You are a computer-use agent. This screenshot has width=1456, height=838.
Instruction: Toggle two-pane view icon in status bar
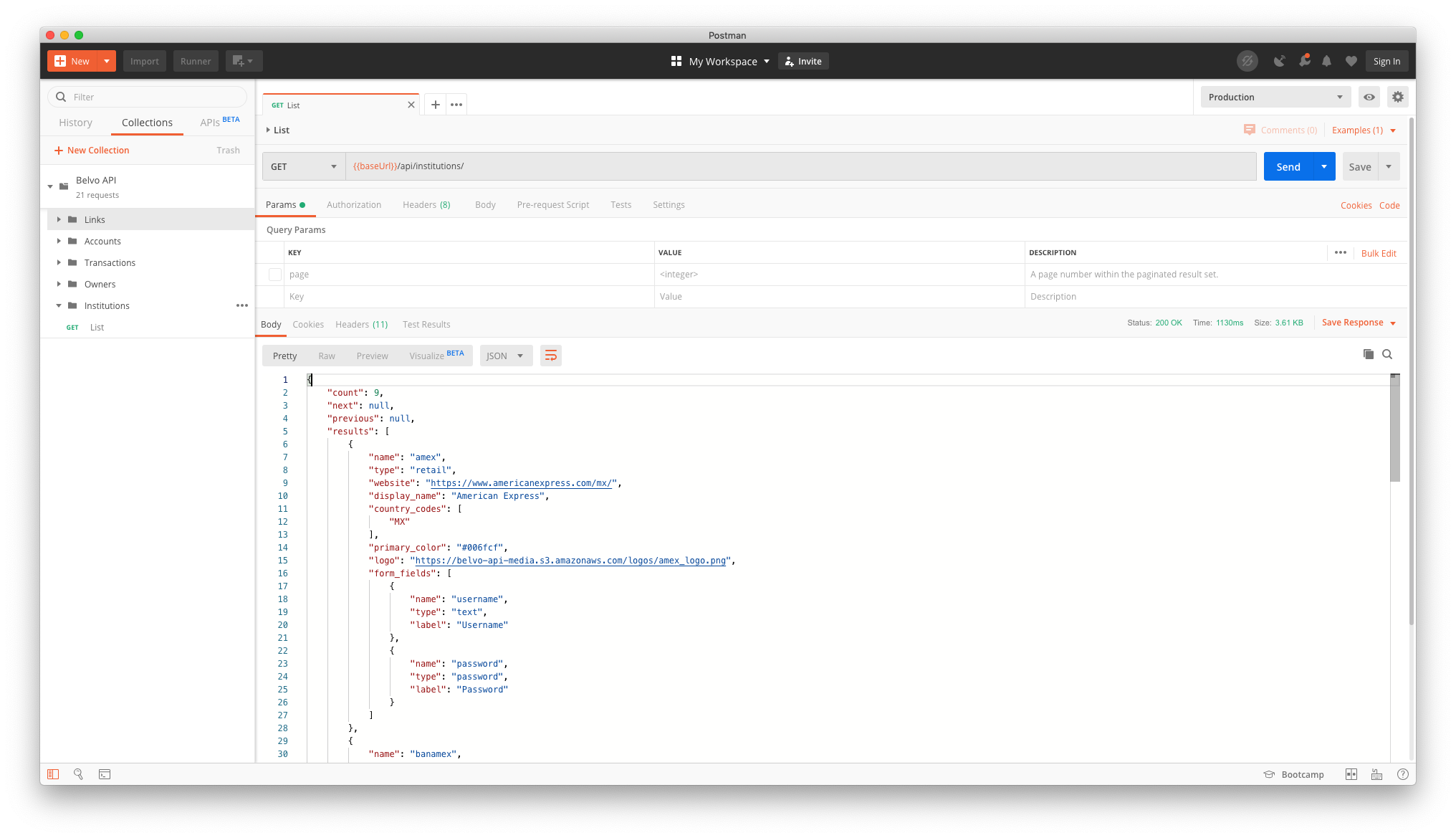(1351, 774)
